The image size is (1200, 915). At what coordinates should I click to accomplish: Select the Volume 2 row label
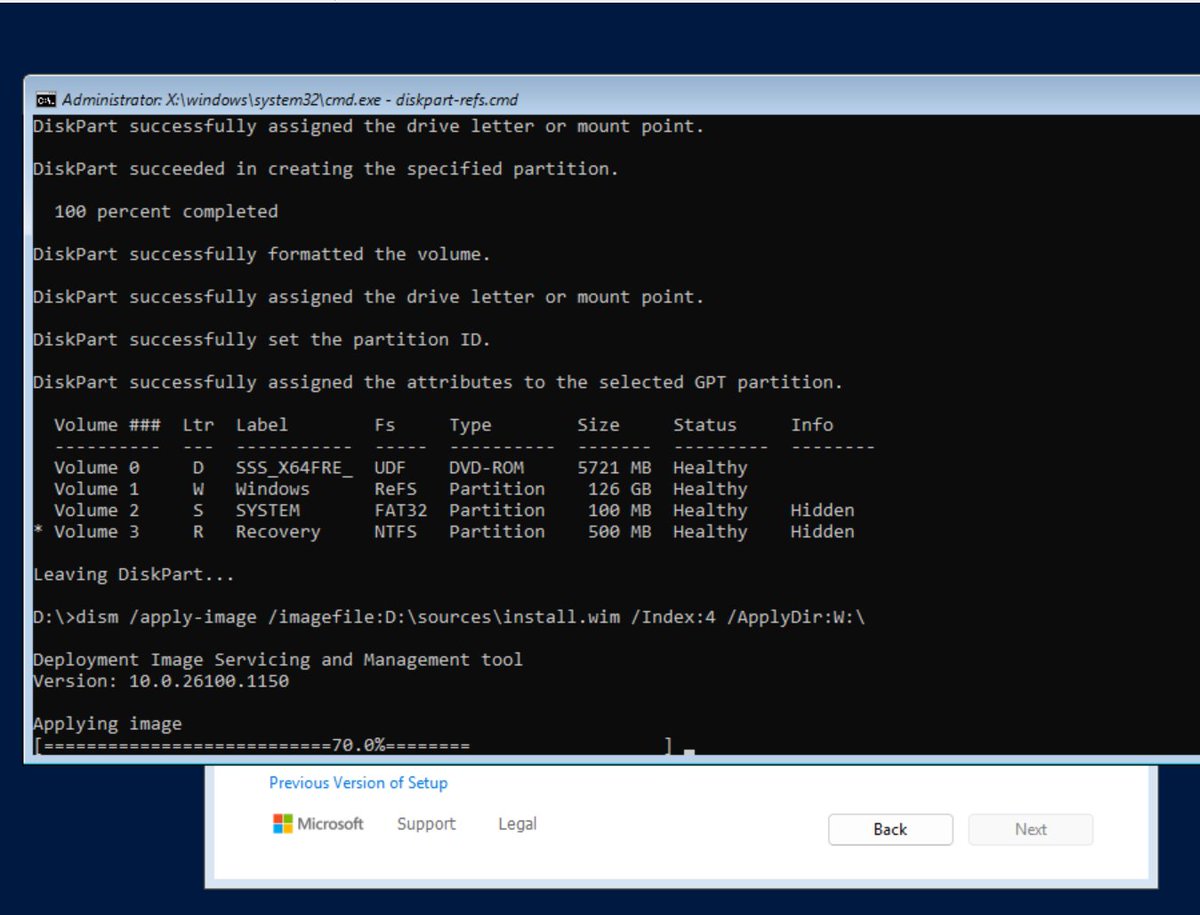(x=97, y=510)
